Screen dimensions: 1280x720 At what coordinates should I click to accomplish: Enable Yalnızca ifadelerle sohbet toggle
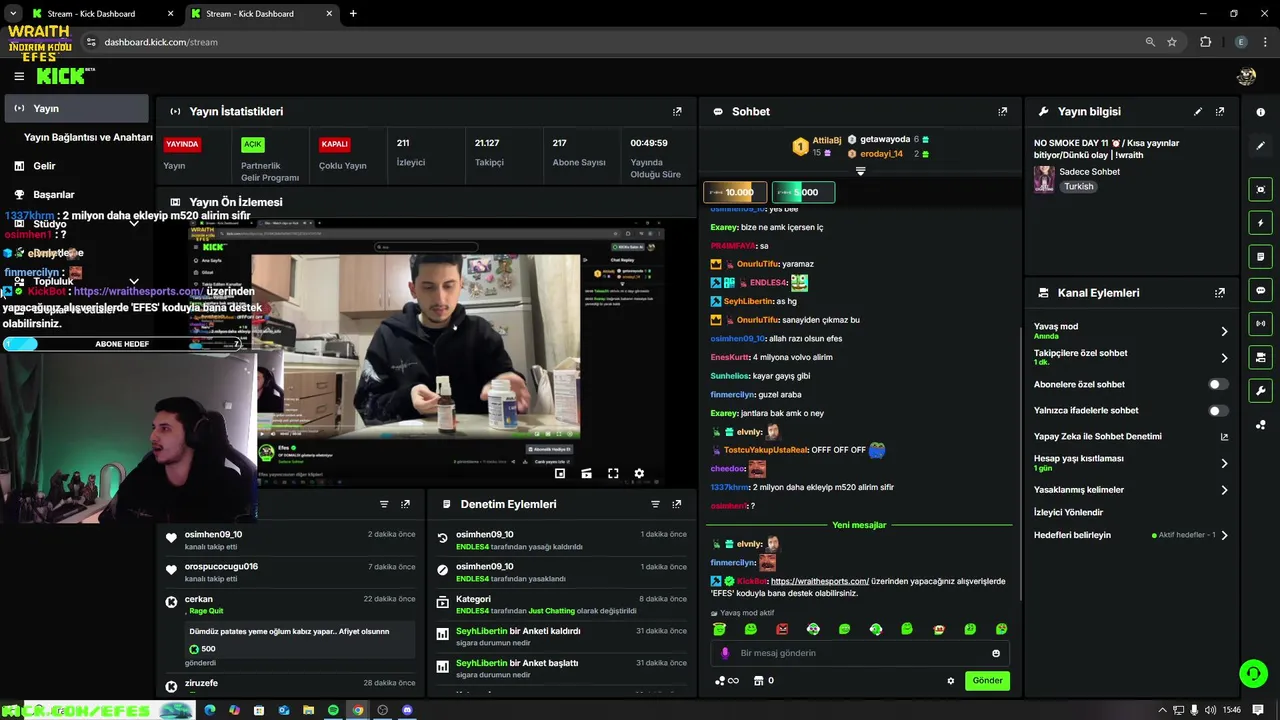pyautogui.click(x=1217, y=411)
